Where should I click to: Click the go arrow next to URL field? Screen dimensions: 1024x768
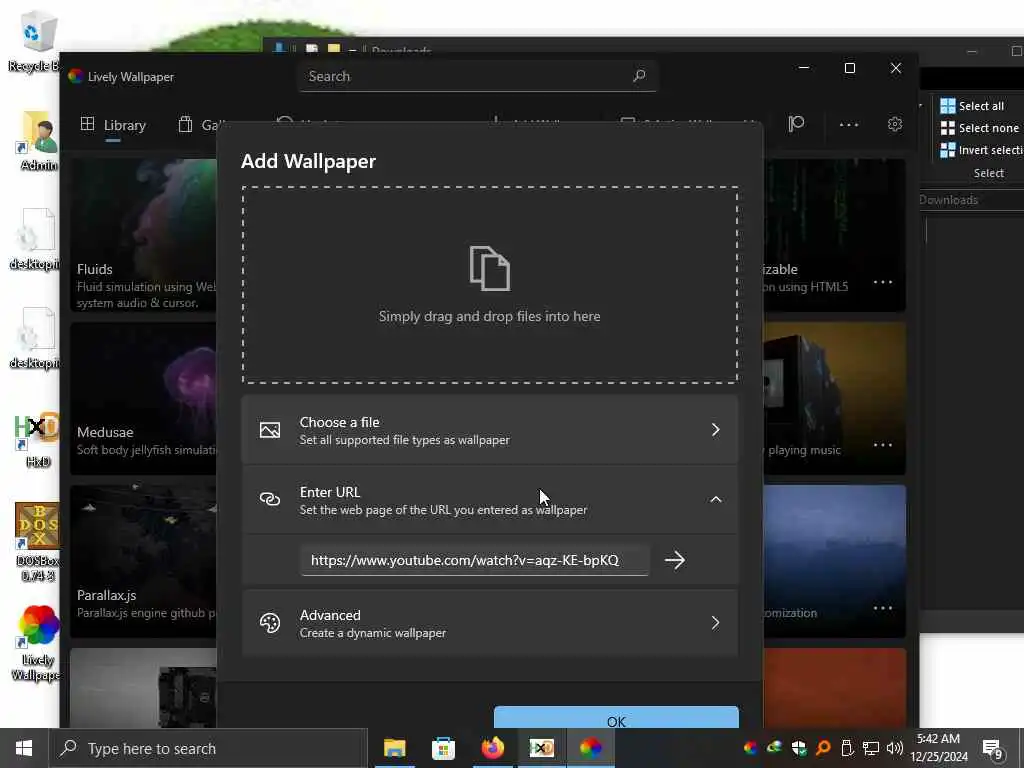675,560
